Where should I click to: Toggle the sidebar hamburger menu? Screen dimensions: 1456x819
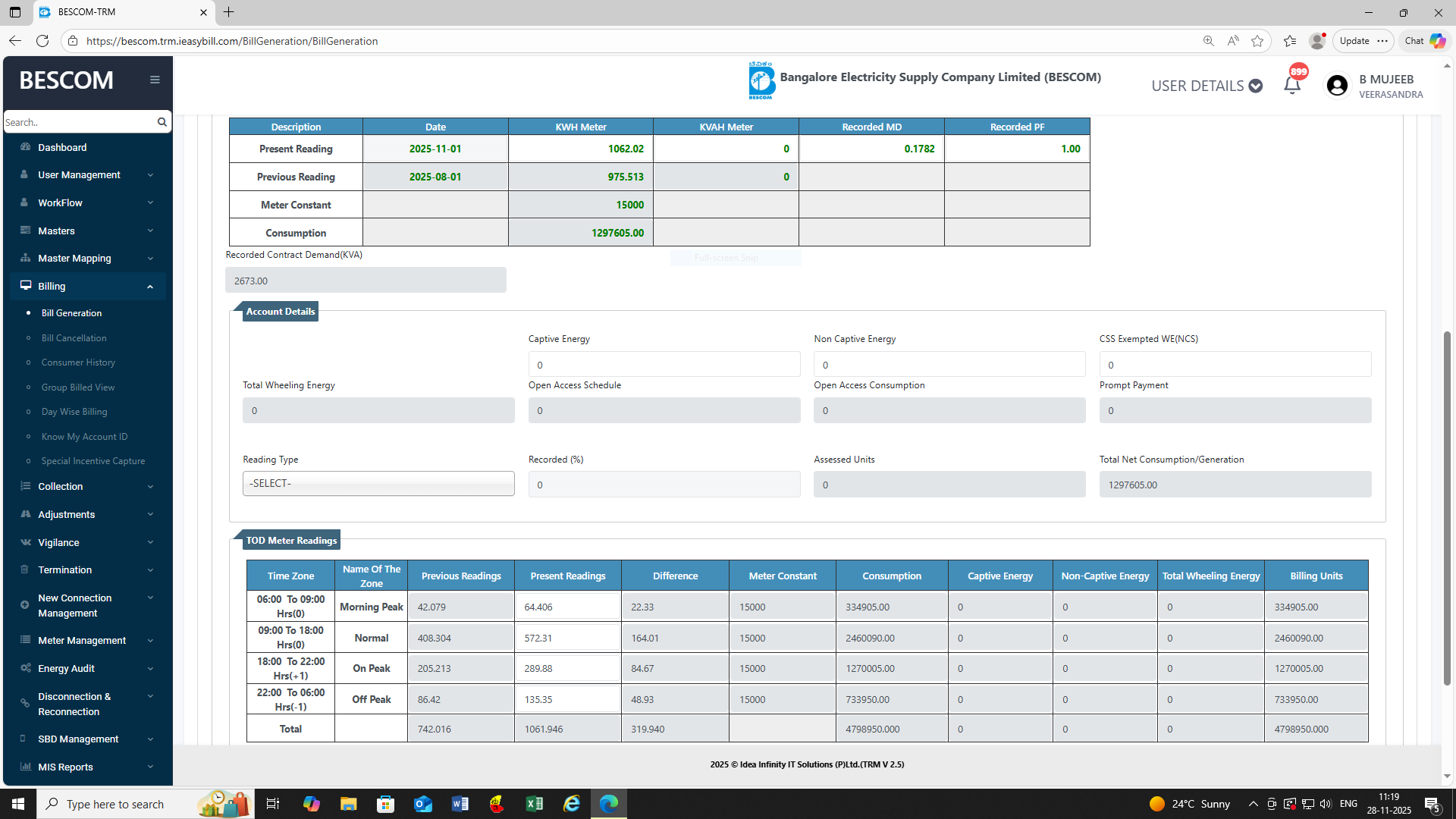point(155,80)
